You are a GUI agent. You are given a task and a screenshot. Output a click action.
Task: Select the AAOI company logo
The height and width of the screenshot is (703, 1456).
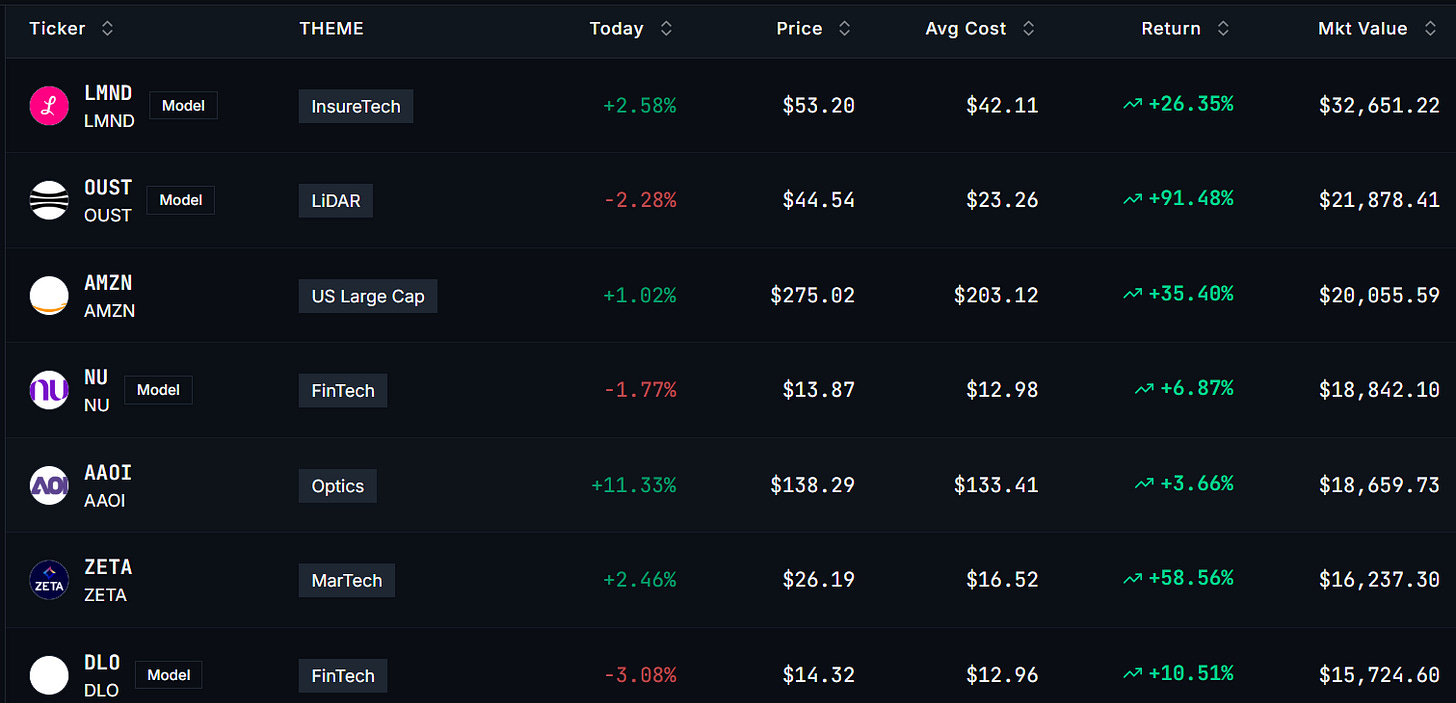pyautogui.click(x=49, y=486)
